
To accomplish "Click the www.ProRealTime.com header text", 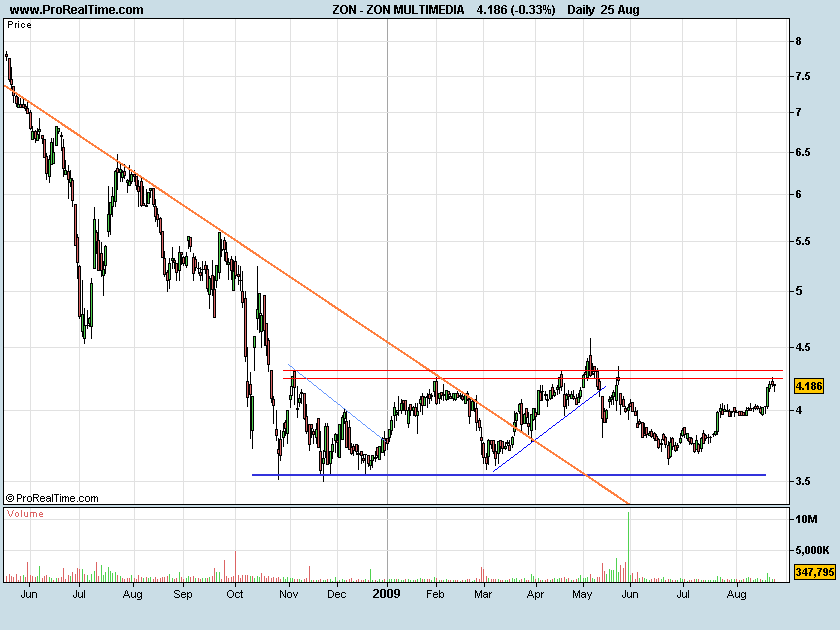I will pos(77,10).
